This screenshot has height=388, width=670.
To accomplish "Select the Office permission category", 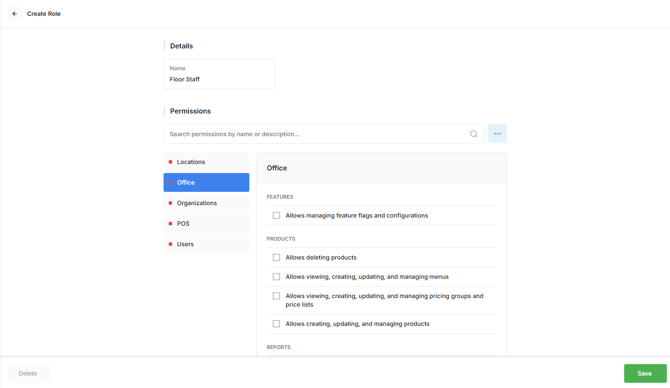I will tap(206, 182).
